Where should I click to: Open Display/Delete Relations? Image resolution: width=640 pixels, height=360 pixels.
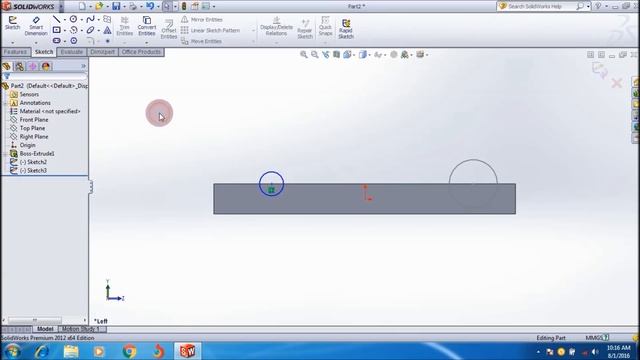pyautogui.click(x=276, y=26)
